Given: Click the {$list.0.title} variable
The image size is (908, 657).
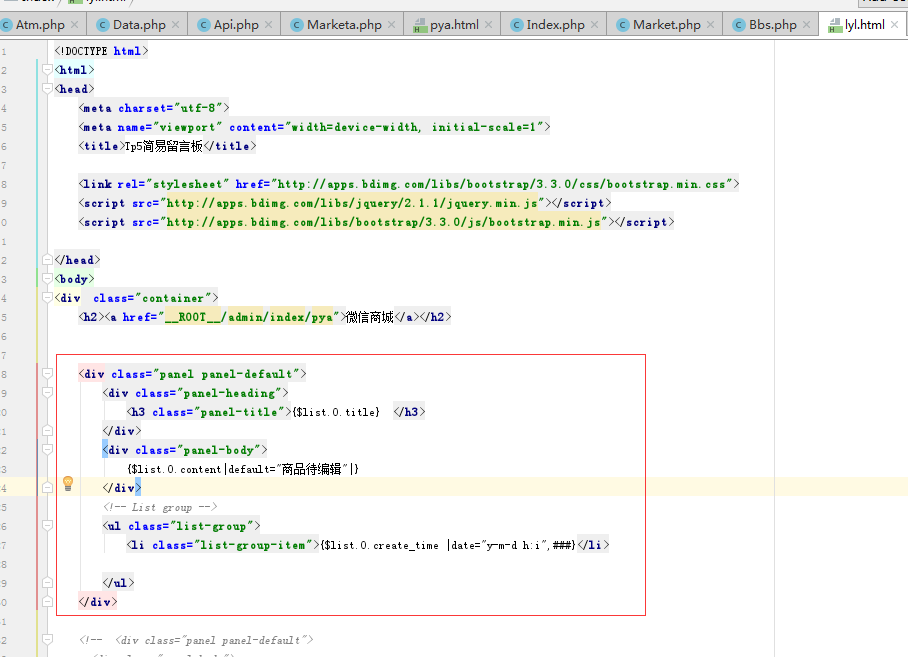Looking at the screenshot, I should coord(336,412).
